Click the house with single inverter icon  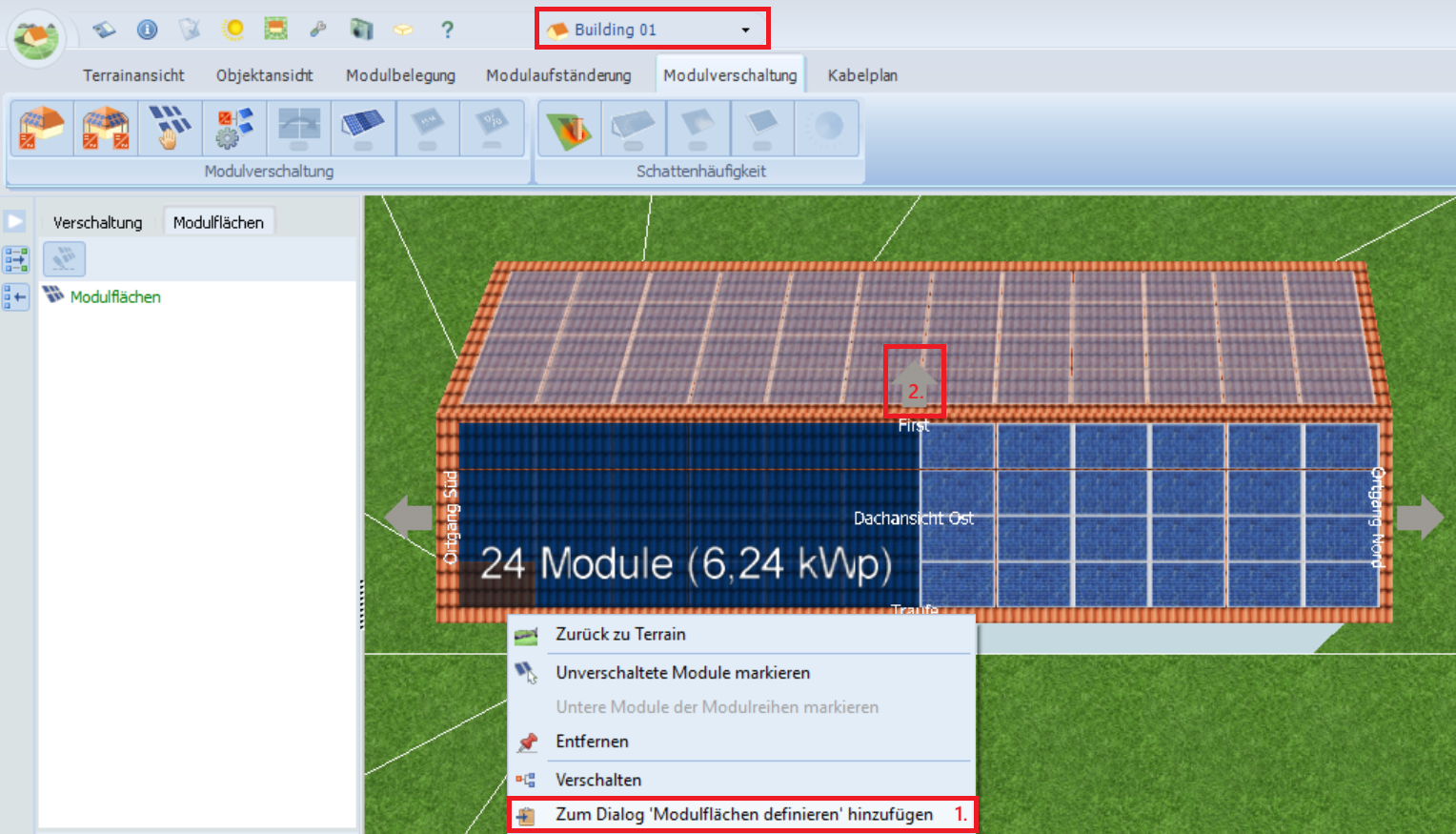pyautogui.click(x=42, y=129)
